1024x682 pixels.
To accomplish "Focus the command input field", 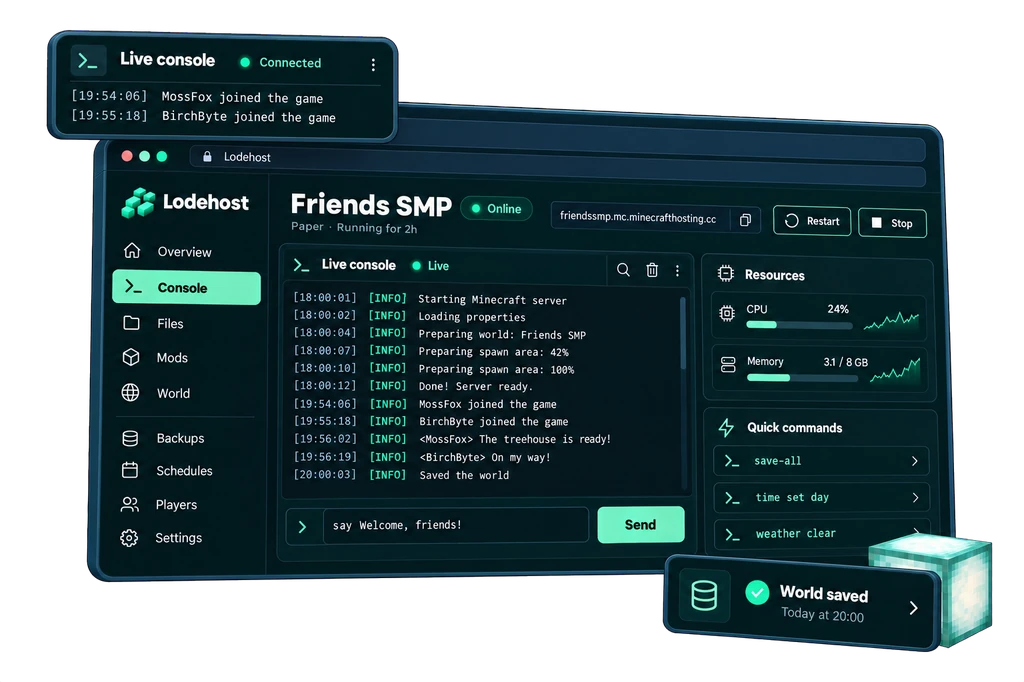I will pos(456,525).
